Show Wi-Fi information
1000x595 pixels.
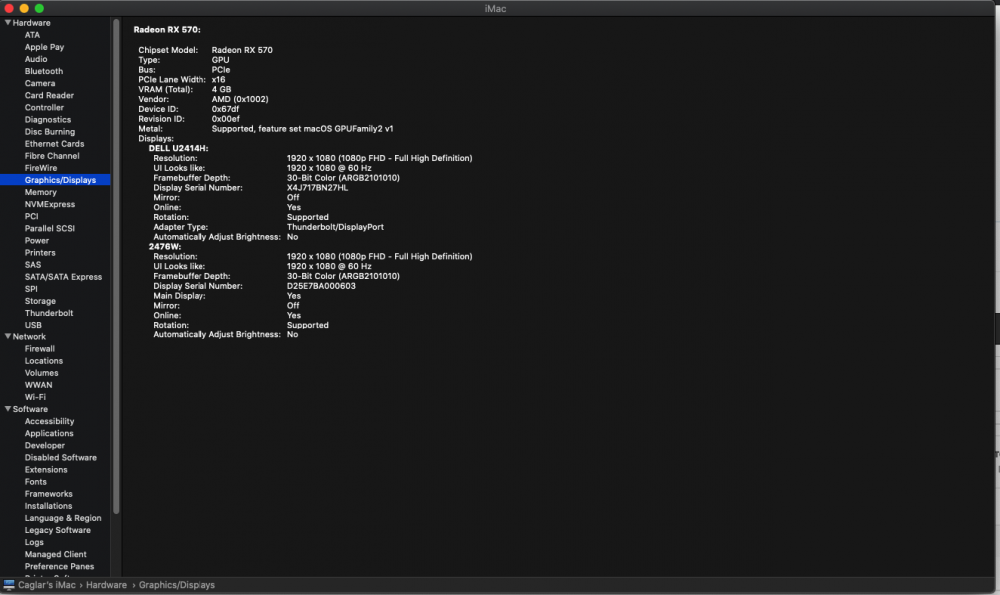(35, 397)
